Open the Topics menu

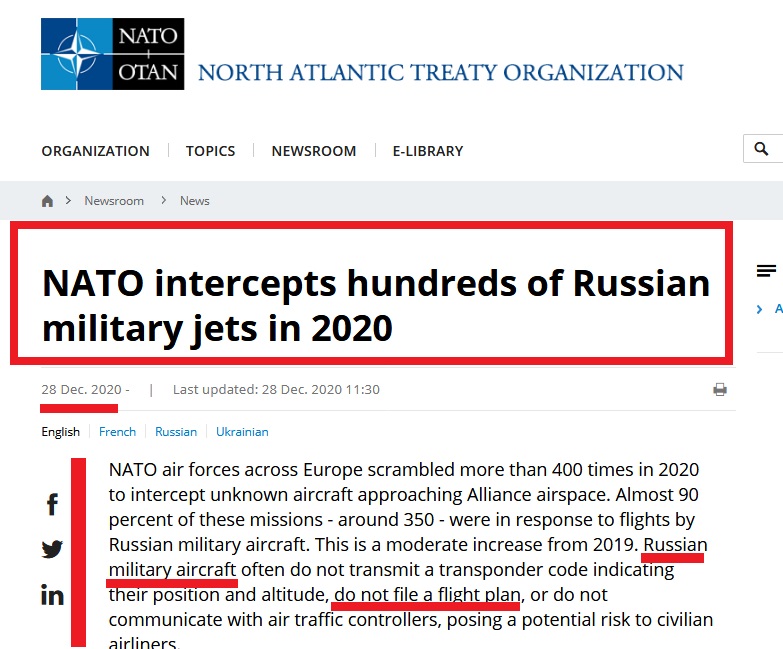210,151
